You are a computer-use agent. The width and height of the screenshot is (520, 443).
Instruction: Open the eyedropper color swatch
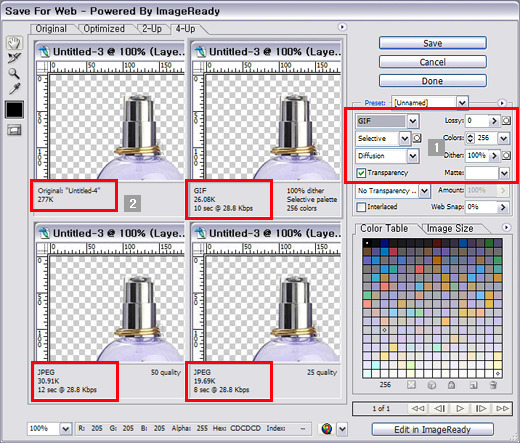(14, 109)
